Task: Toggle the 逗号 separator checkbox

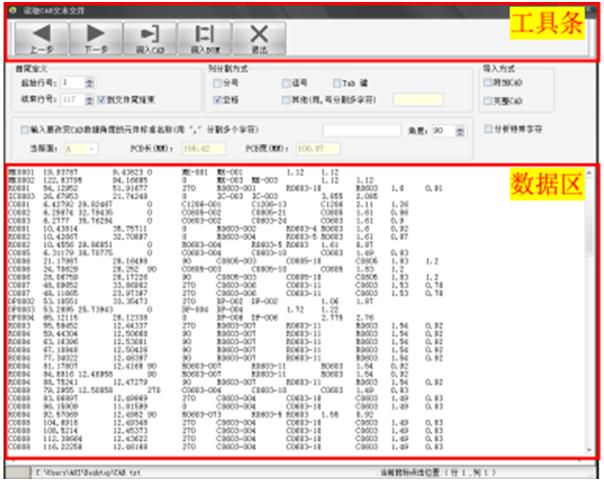Action: (x=286, y=83)
